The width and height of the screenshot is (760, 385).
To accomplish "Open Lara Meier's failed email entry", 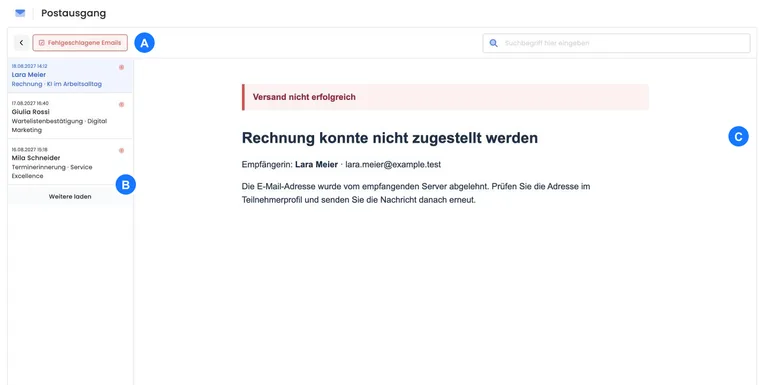I will (x=70, y=75).
